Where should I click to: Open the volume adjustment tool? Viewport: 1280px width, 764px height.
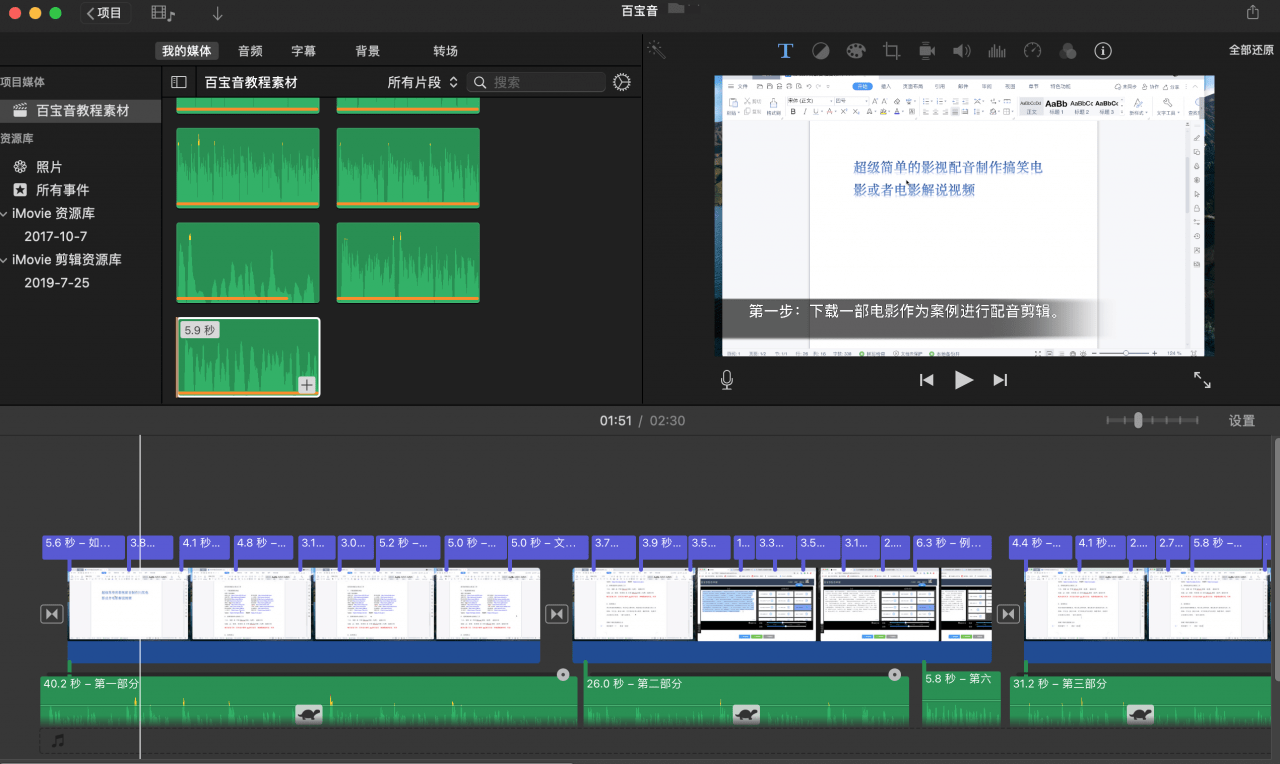click(x=961, y=51)
